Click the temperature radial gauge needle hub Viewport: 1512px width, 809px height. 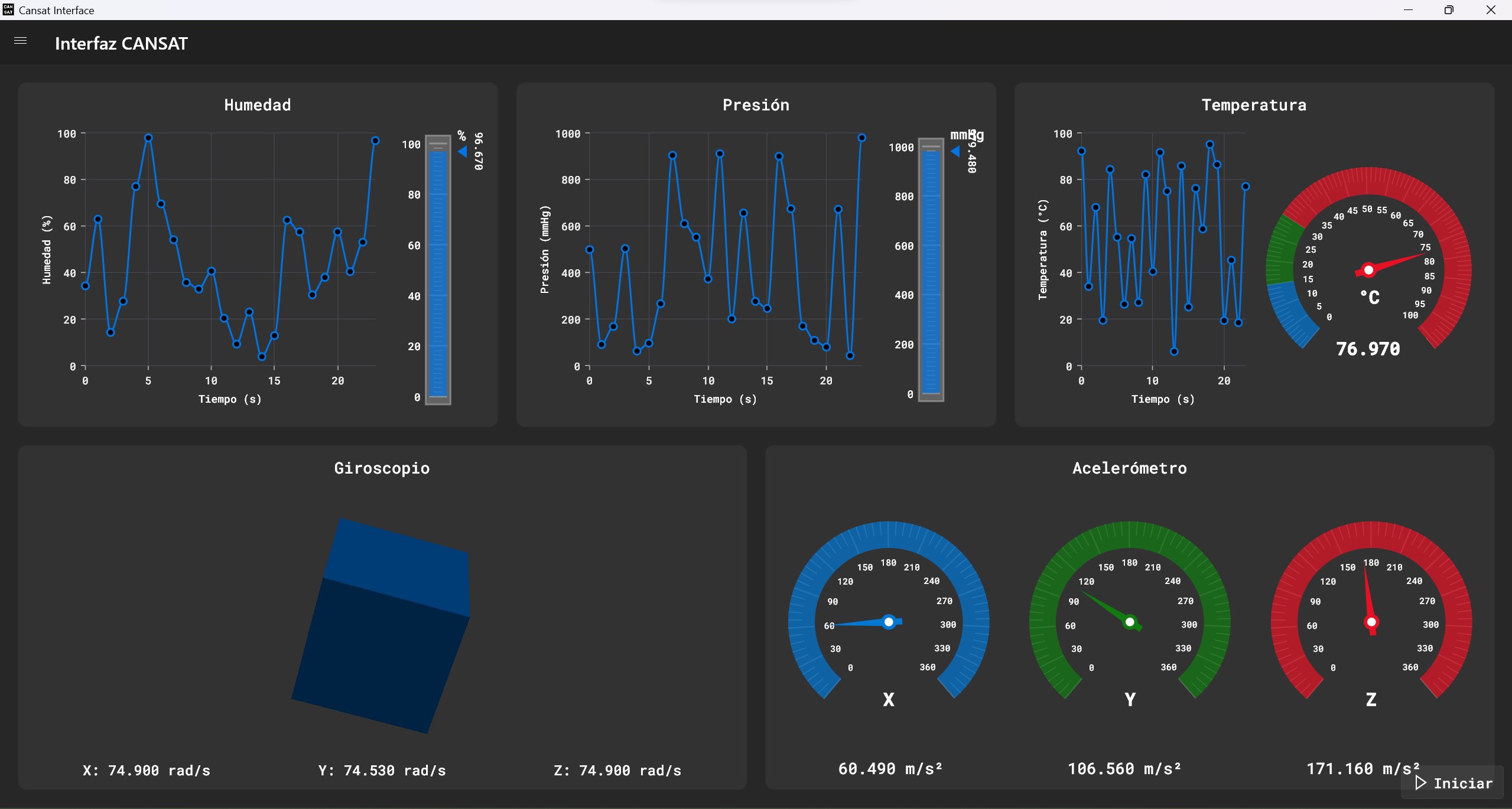pos(1368,270)
